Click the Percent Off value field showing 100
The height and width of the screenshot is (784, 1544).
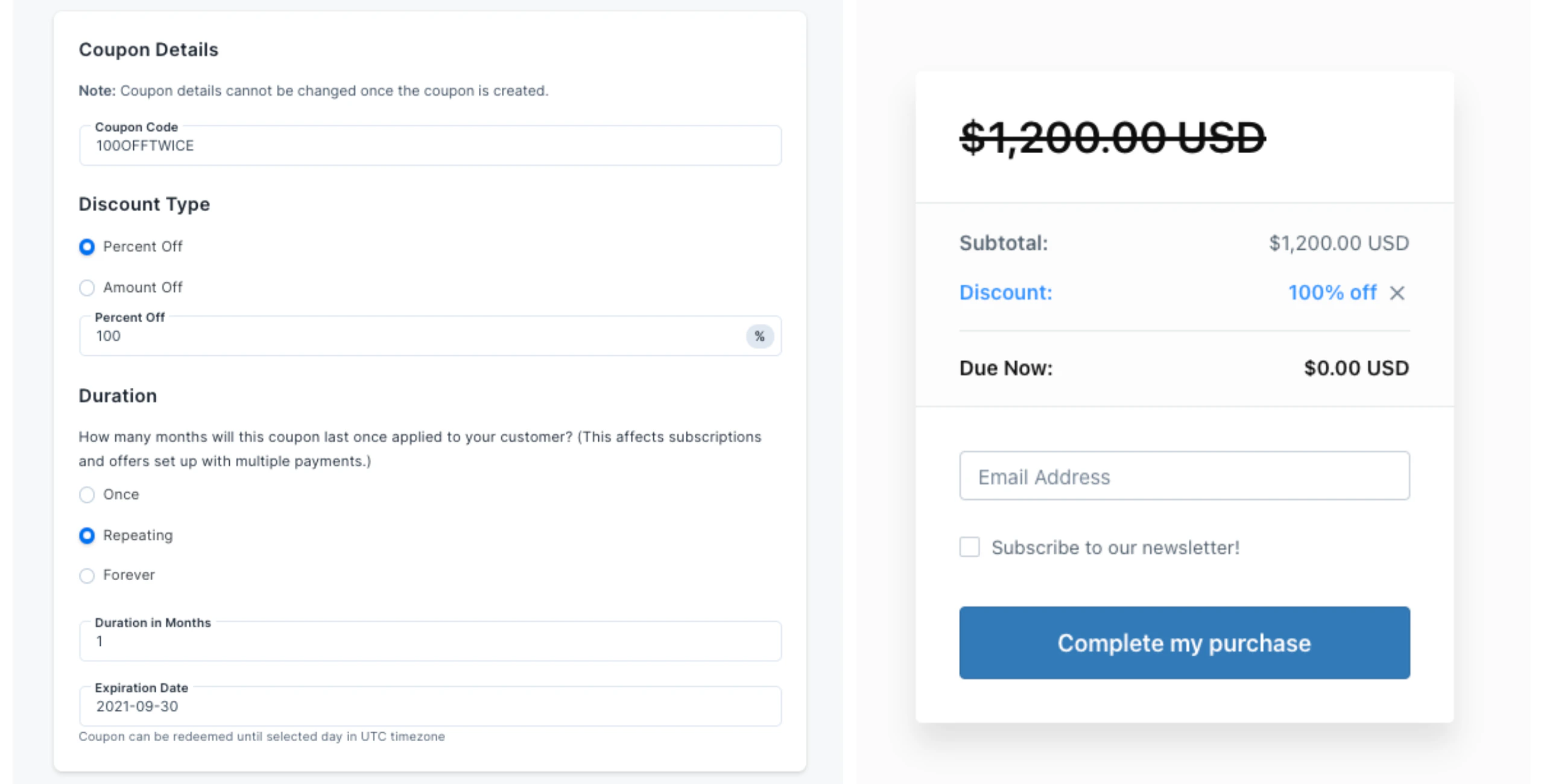[362, 336]
